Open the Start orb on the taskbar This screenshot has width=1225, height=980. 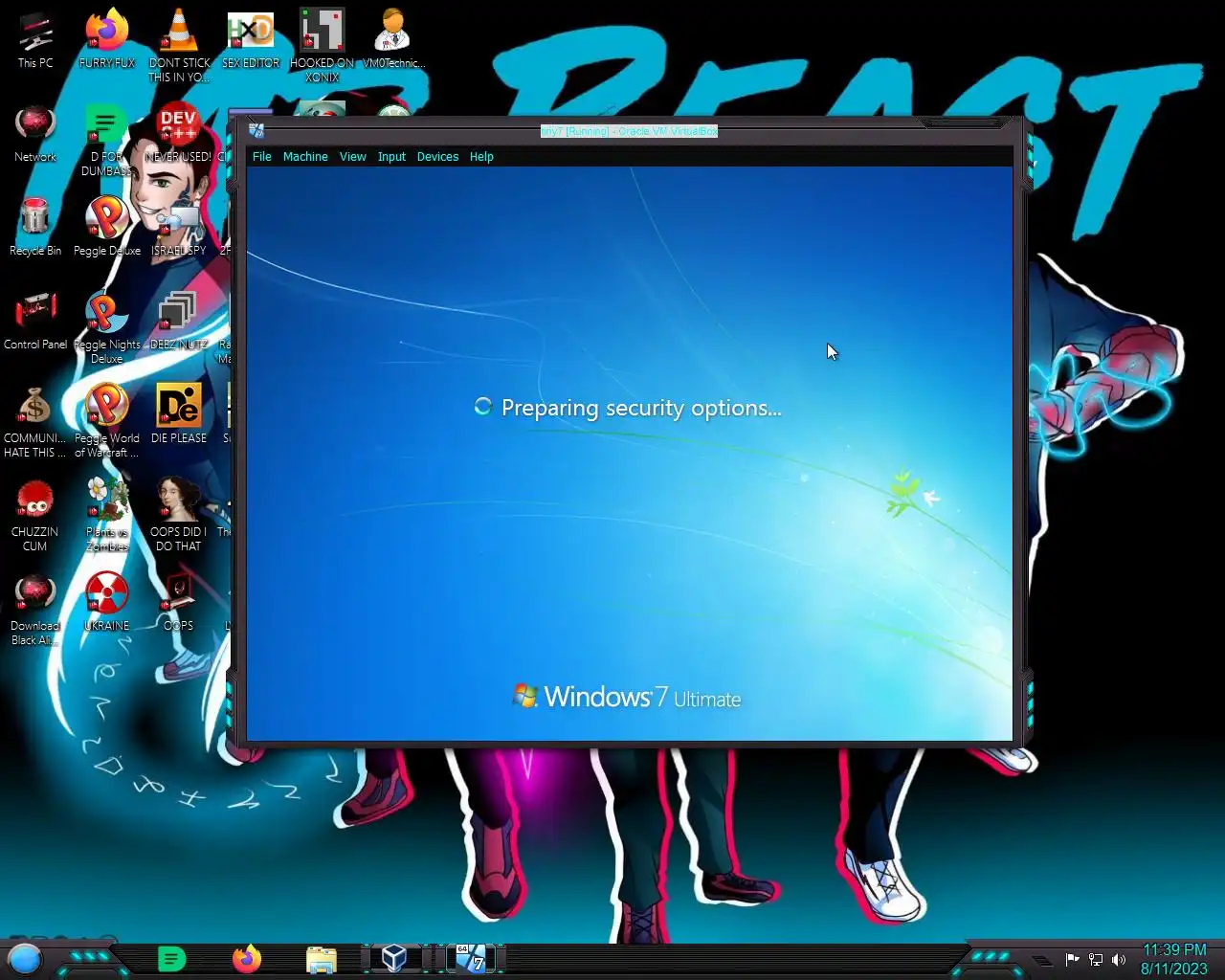pyautogui.click(x=25, y=958)
